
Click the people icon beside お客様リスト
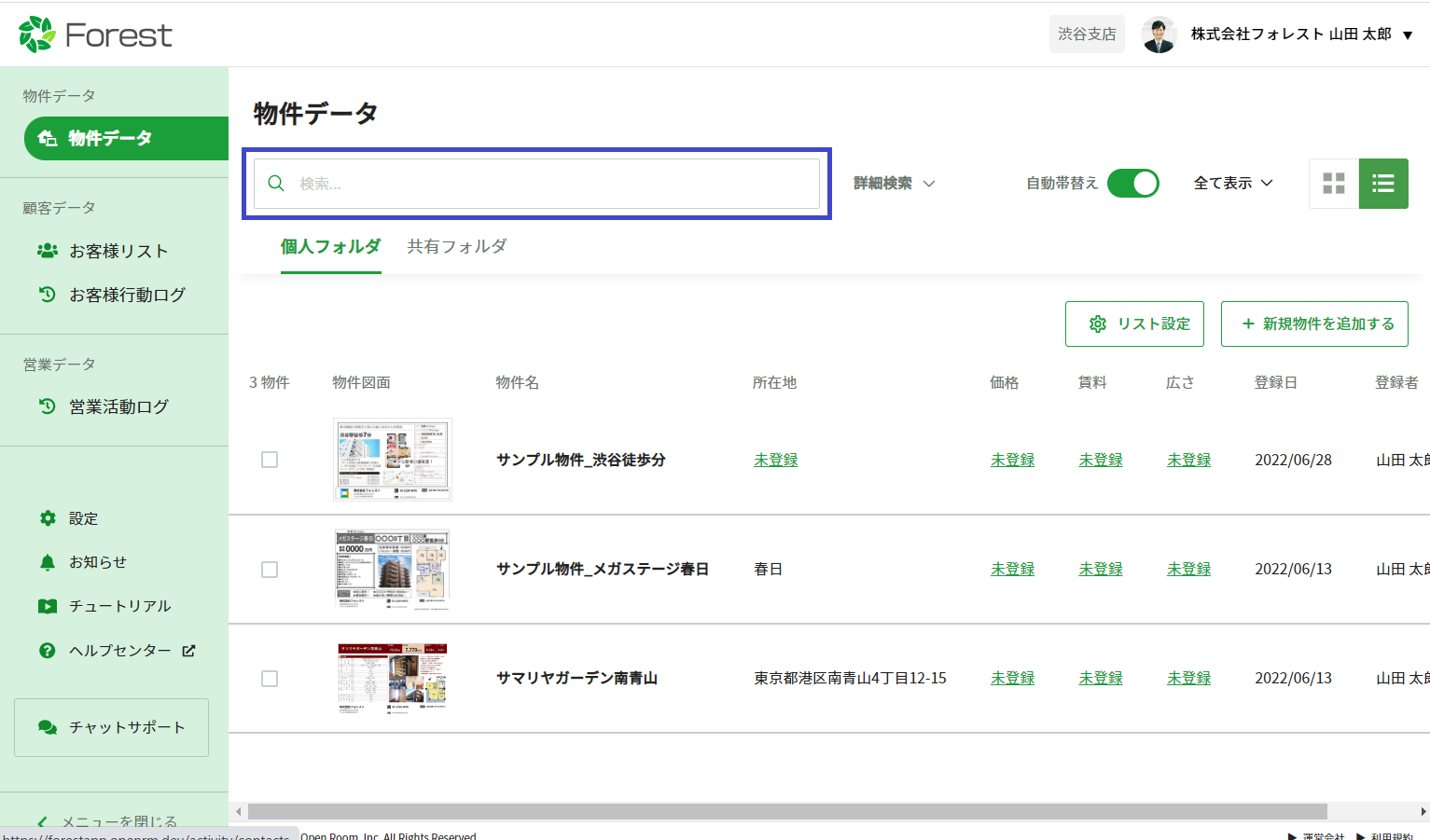[x=48, y=251]
